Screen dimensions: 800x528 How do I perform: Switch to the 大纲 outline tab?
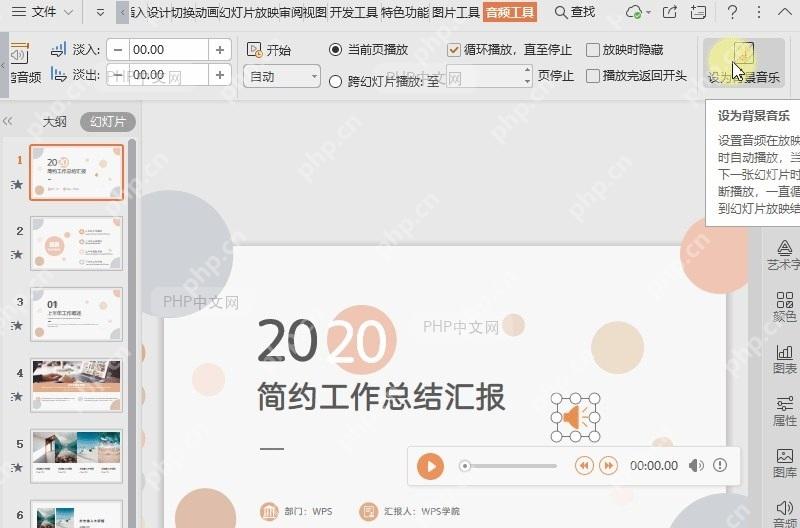click(x=55, y=121)
